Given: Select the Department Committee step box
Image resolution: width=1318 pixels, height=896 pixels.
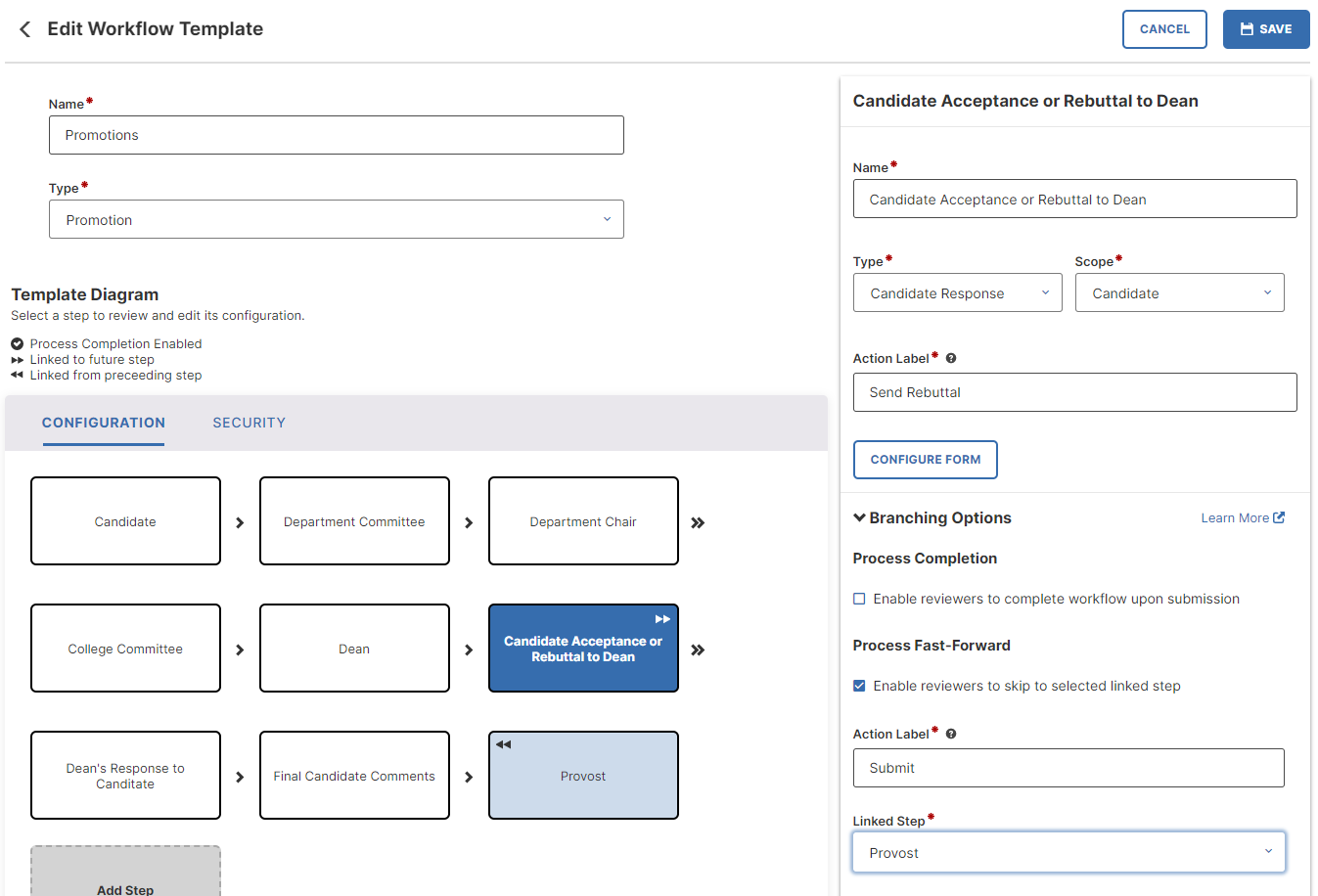Looking at the screenshot, I should pyautogui.click(x=354, y=521).
